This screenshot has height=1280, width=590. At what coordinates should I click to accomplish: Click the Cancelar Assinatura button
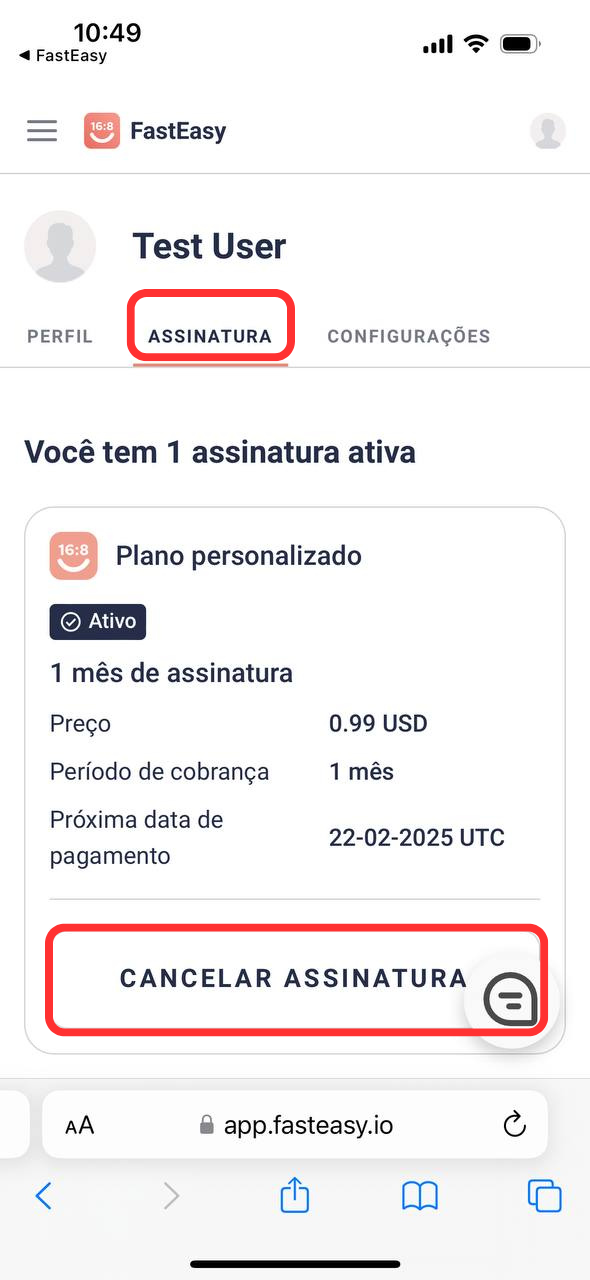click(294, 978)
